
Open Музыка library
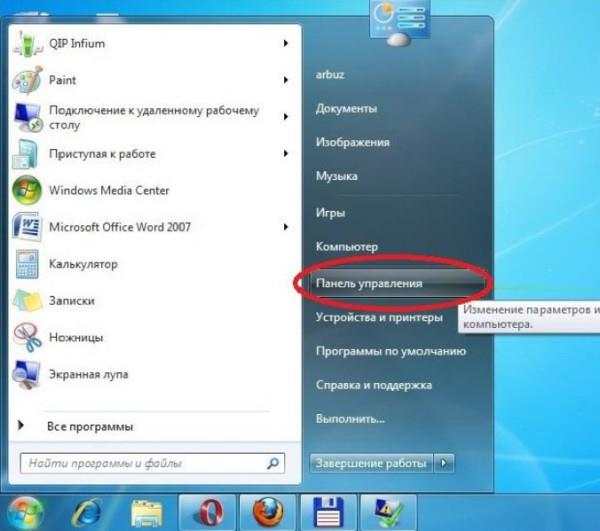point(336,176)
